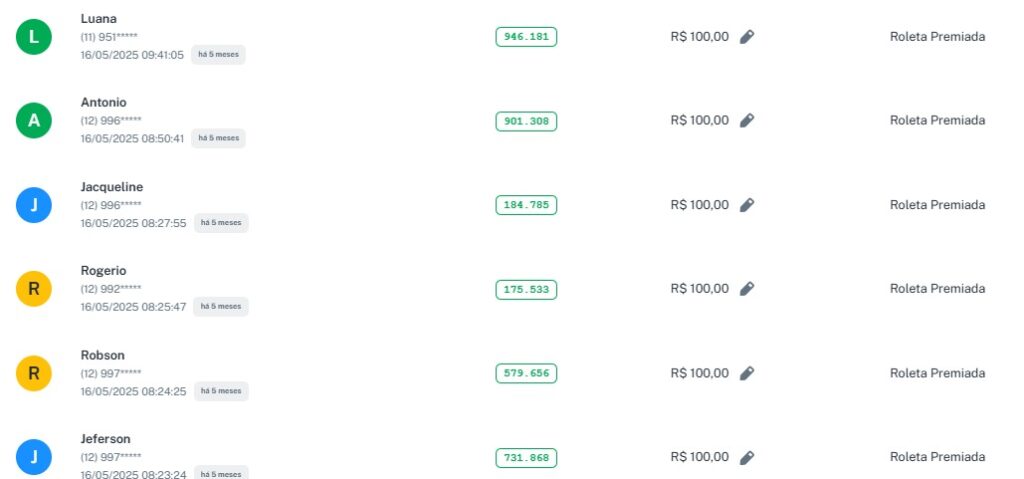
Task: Click Luana's green L avatar
Action: [34, 37]
